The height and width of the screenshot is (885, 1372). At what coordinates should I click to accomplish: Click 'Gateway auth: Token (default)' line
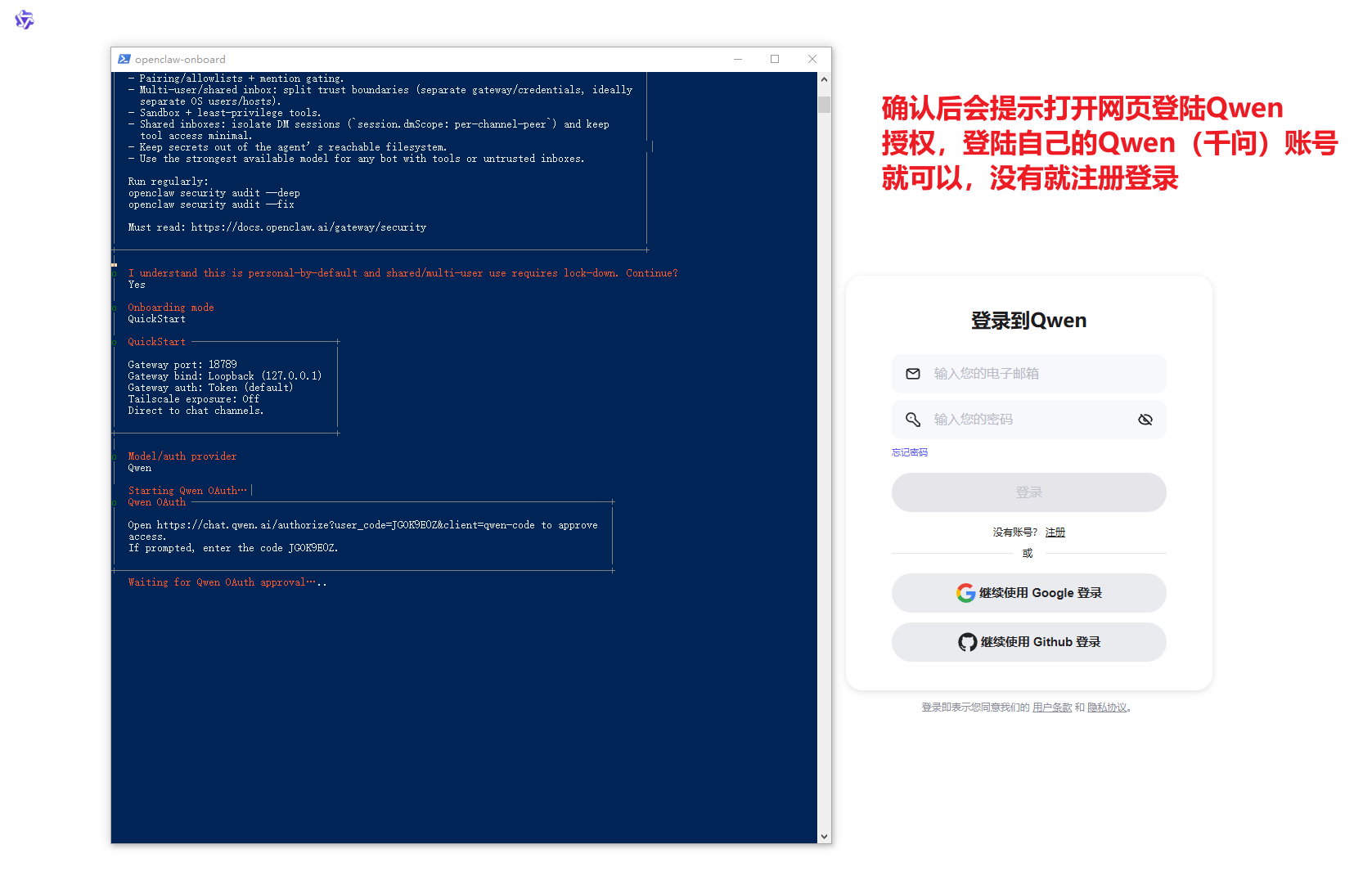[210, 388]
